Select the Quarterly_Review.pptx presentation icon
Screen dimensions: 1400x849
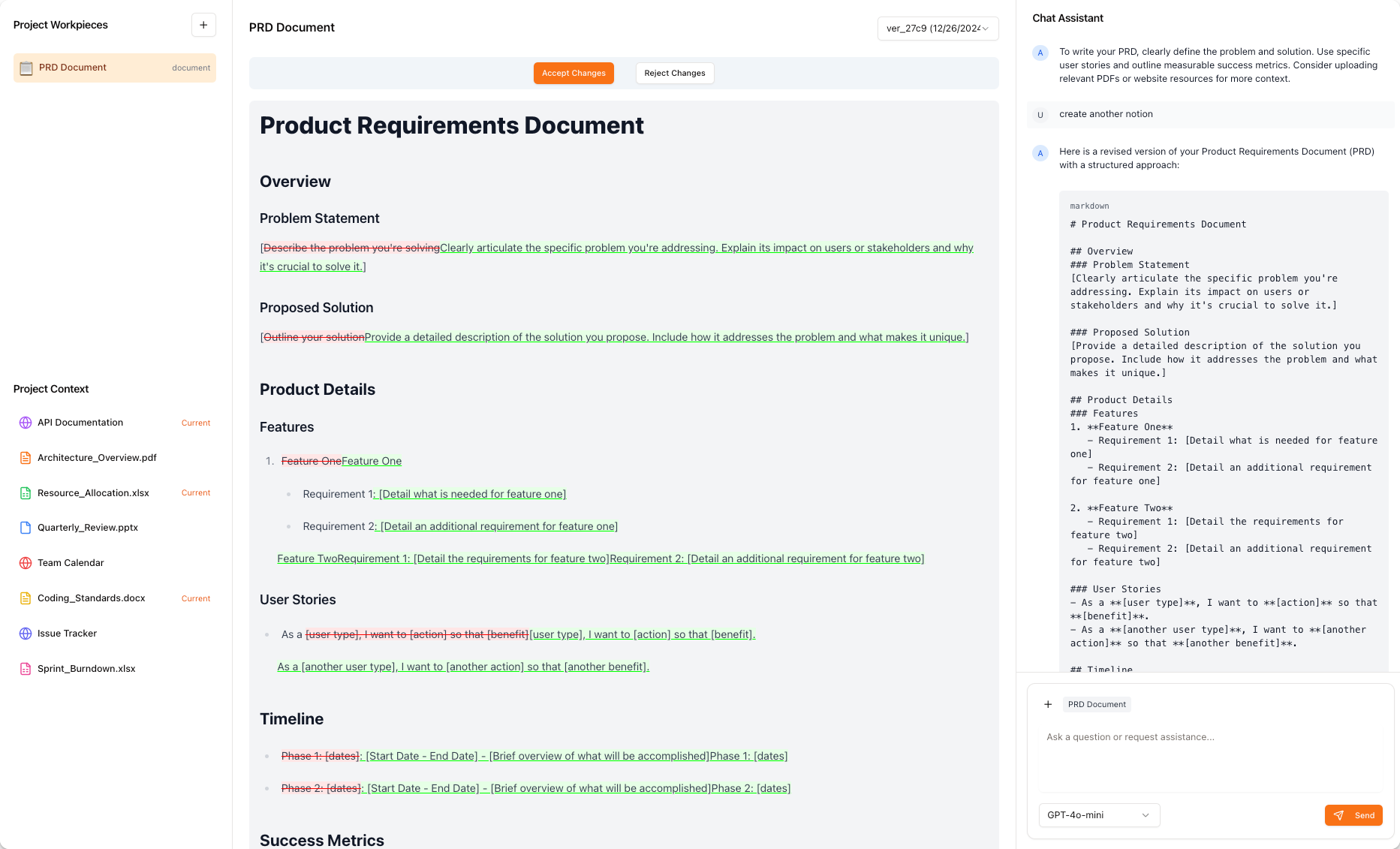26,528
